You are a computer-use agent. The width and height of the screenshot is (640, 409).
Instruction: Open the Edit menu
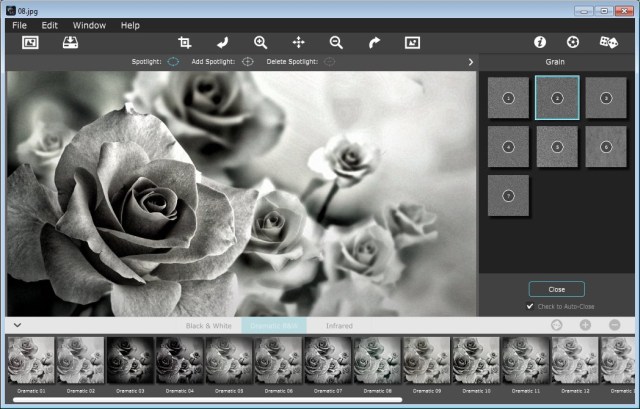click(50, 24)
